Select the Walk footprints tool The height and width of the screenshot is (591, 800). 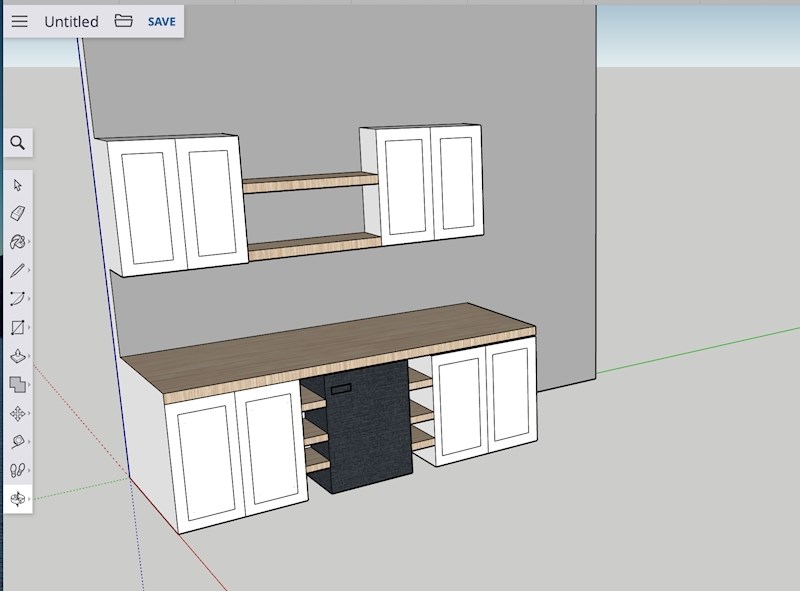point(17,470)
